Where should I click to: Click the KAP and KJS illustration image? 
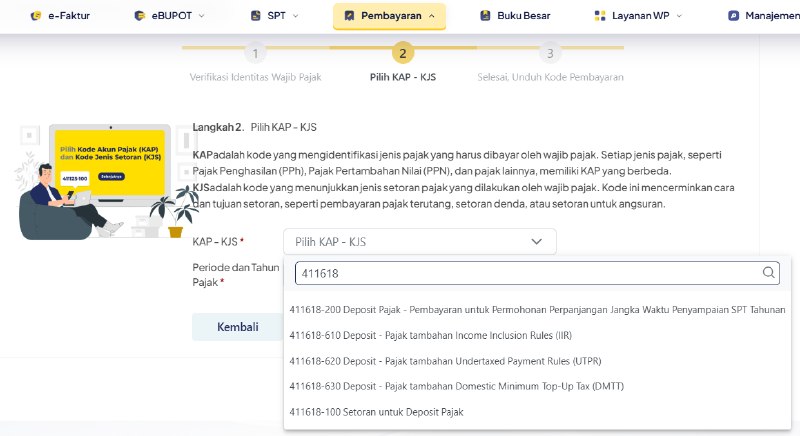(x=109, y=181)
